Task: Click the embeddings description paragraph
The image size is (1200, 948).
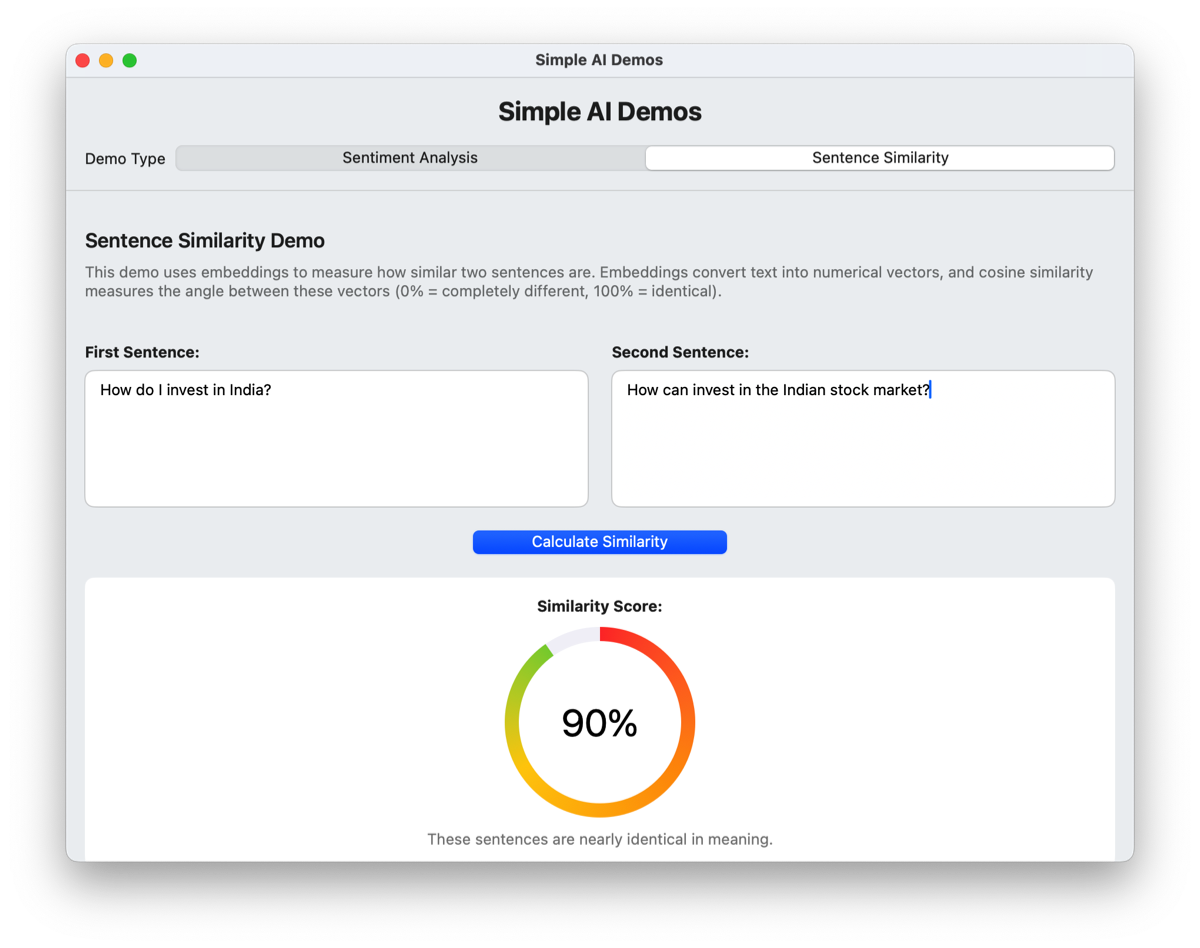Action: 588,282
